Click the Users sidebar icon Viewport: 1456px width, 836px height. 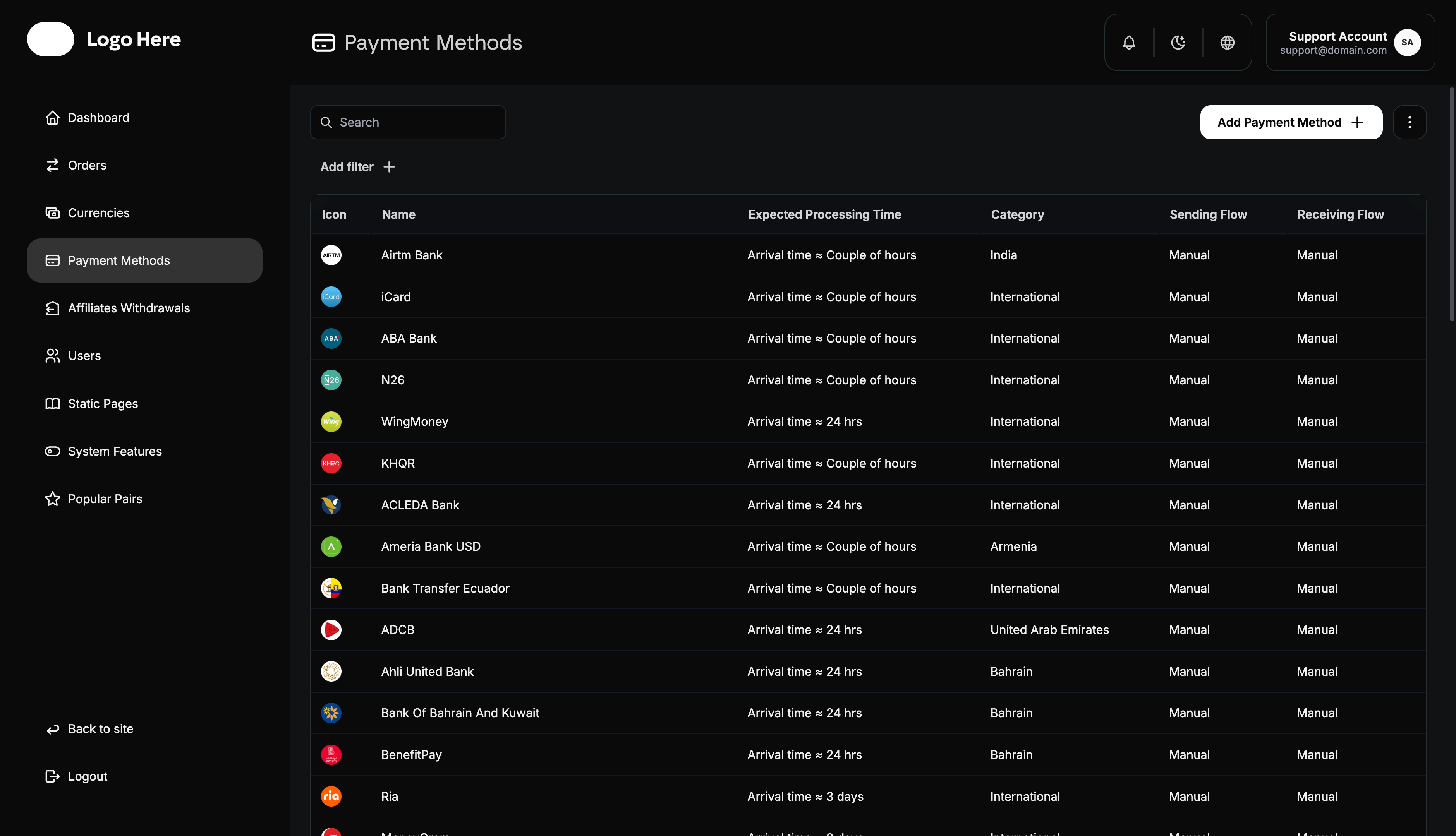click(x=52, y=355)
